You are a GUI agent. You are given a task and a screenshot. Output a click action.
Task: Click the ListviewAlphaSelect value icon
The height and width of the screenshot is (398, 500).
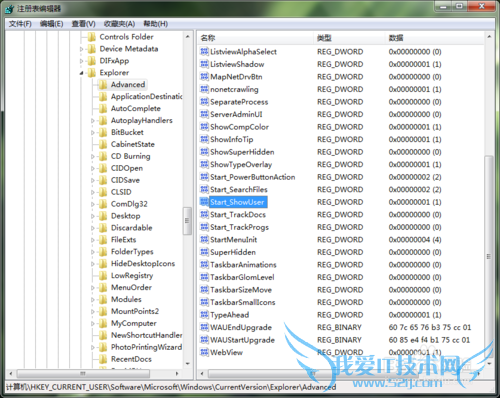[x=204, y=52]
